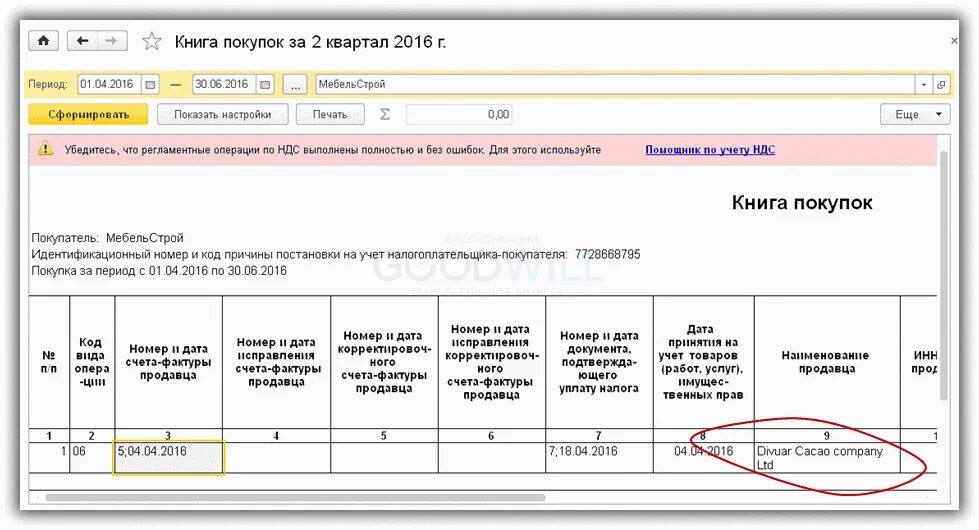The width and height of the screenshot is (979, 530).
Task: Click header Номер и дата корректировочного счета-фактуры
Action: pos(384,362)
